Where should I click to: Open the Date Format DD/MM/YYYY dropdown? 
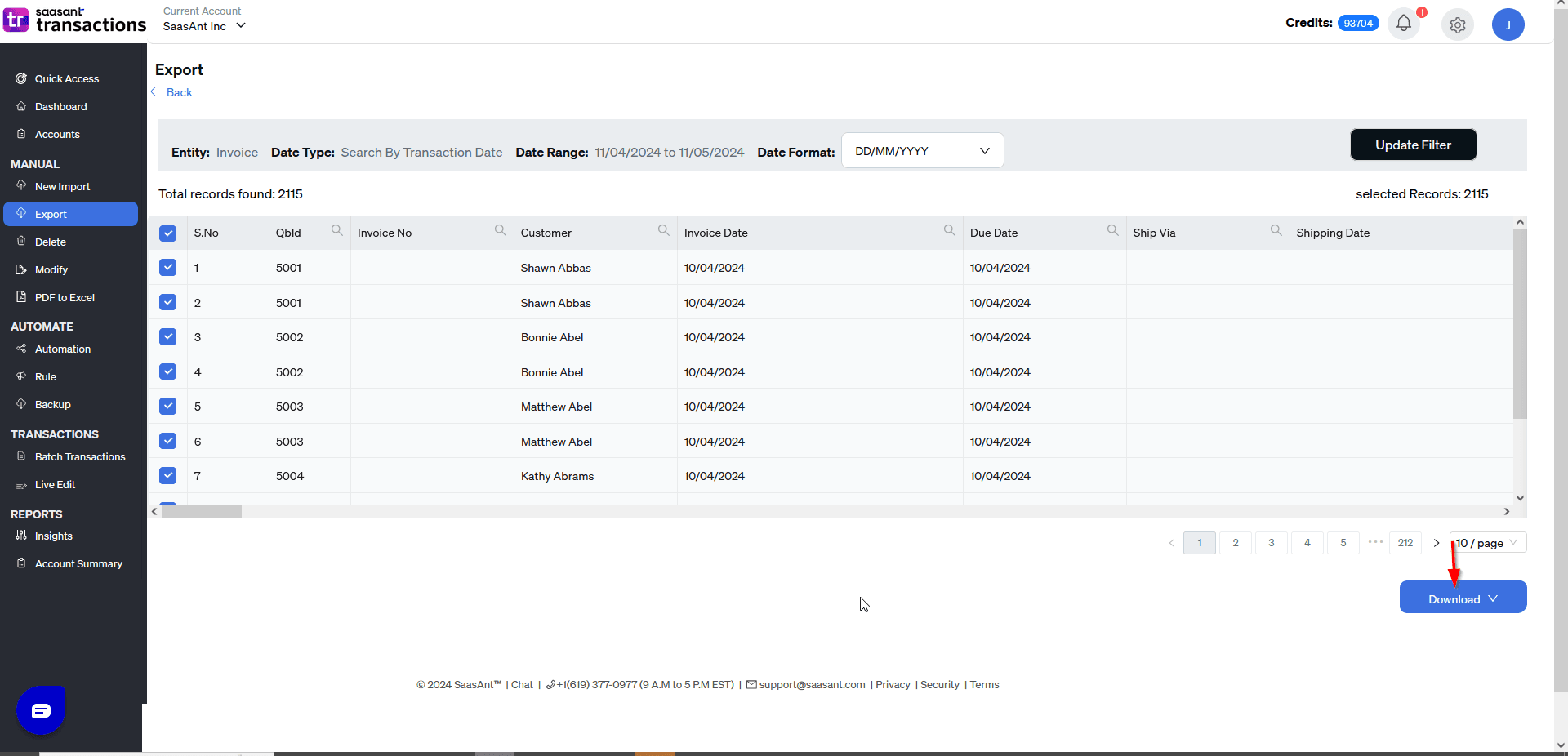(x=923, y=151)
